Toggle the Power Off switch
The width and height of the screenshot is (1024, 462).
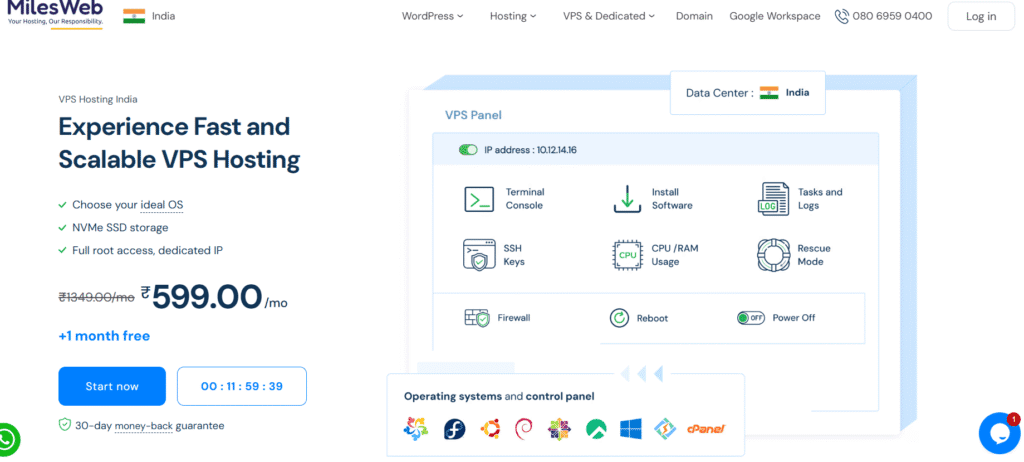click(751, 318)
